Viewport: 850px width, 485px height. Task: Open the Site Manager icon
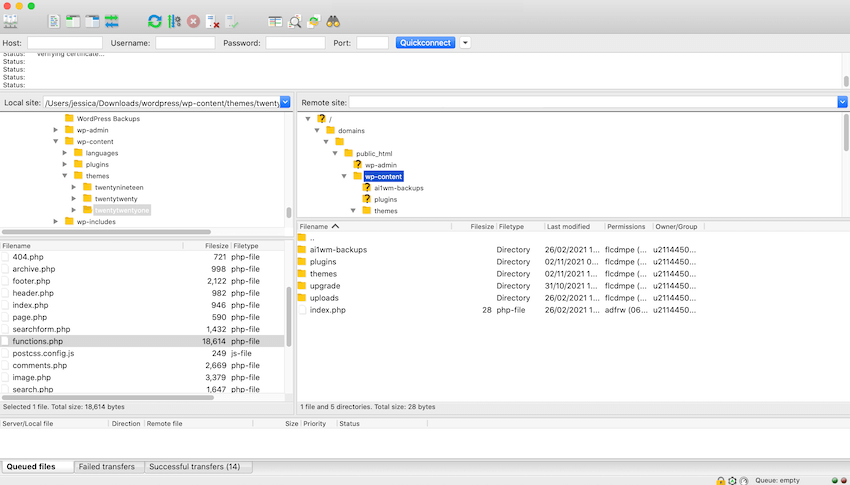click(12, 21)
